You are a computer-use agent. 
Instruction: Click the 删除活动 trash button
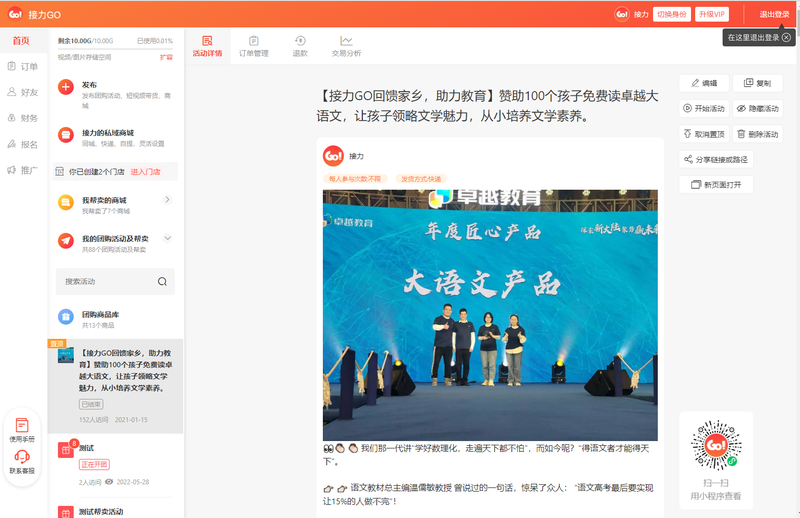click(x=758, y=134)
